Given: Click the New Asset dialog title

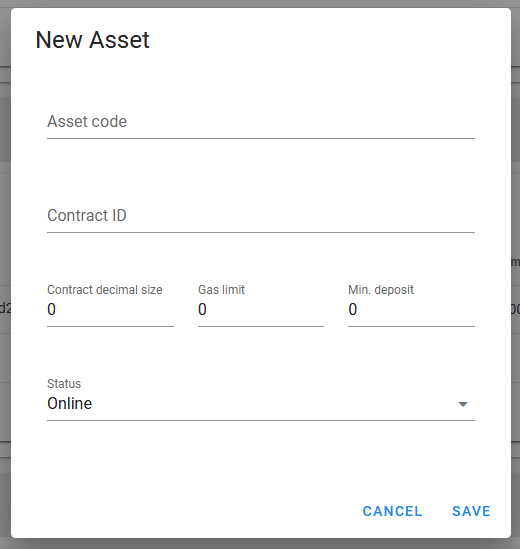Looking at the screenshot, I should coord(92,40).
